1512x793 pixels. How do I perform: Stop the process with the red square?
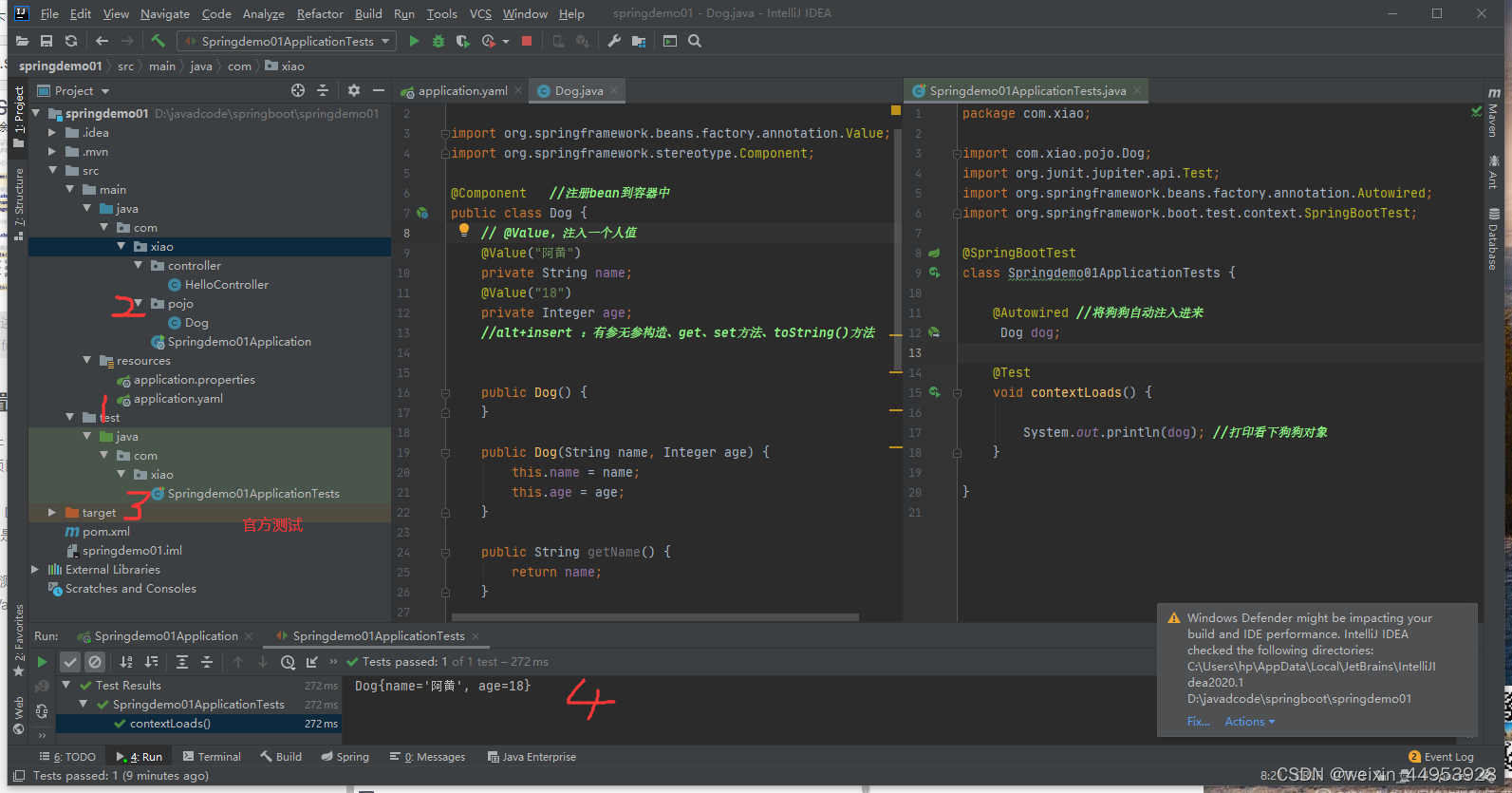point(527,42)
